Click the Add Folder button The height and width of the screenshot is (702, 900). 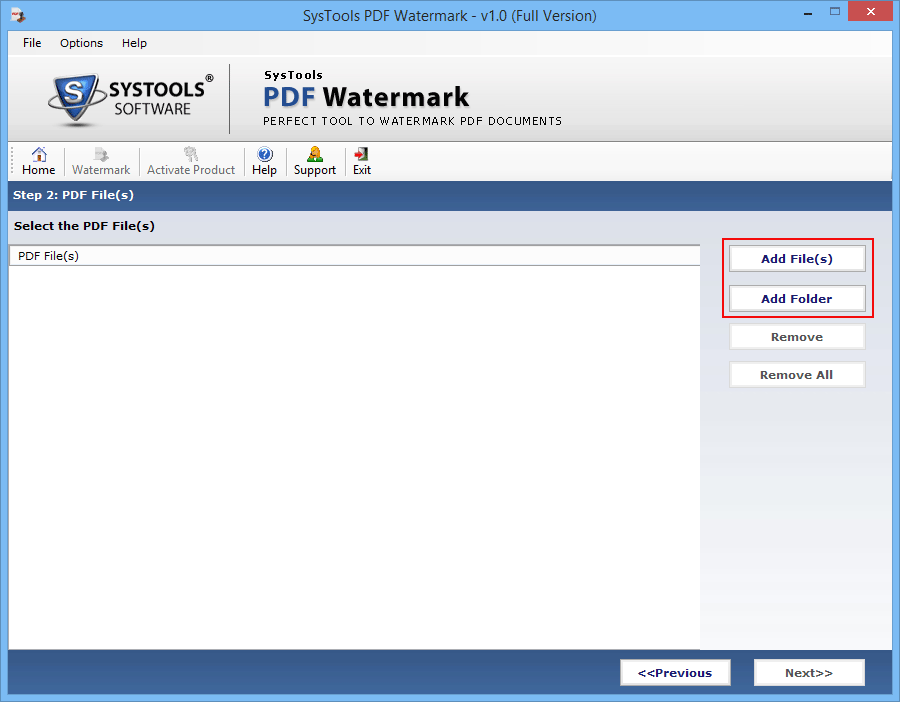[797, 298]
